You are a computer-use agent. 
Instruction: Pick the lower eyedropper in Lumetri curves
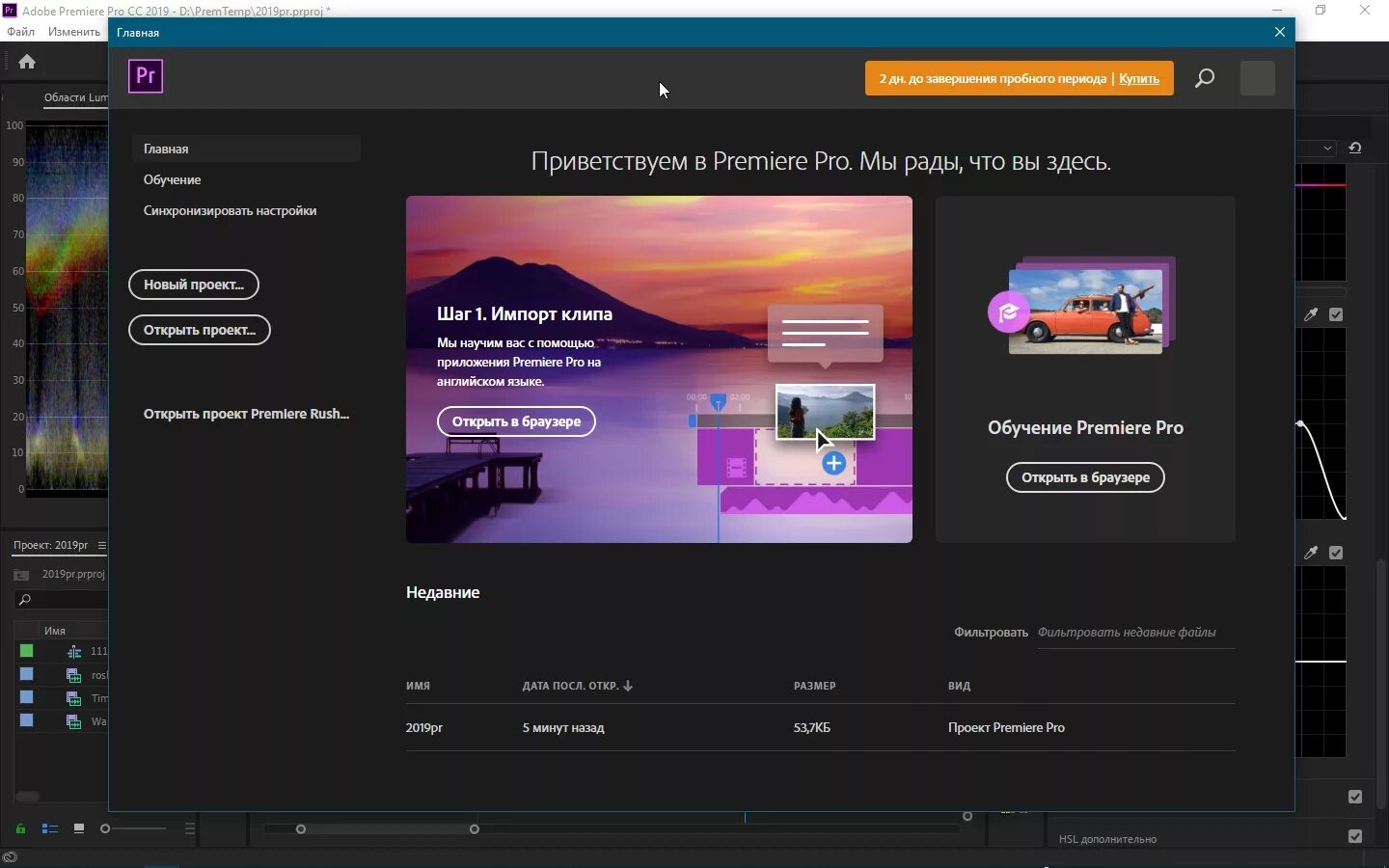pyautogui.click(x=1311, y=553)
